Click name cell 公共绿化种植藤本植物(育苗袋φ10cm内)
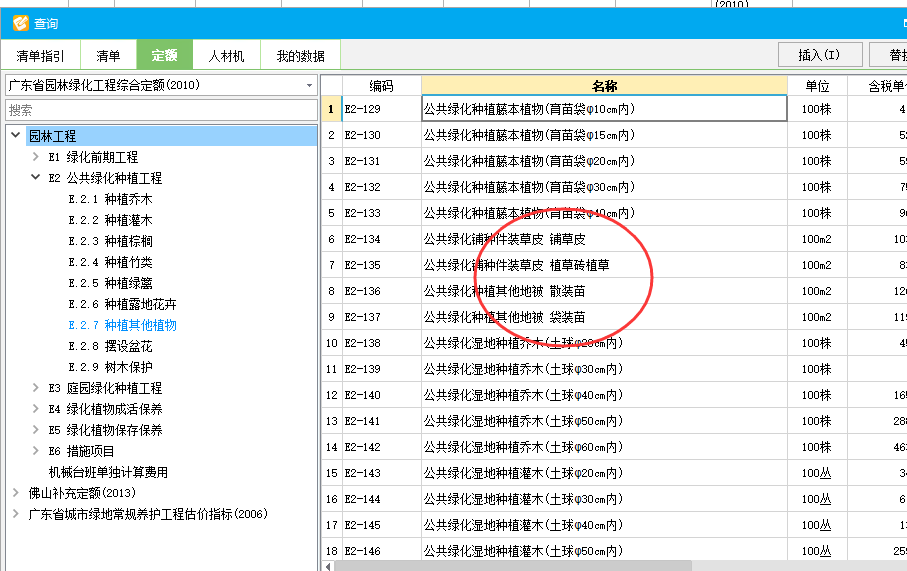The width and height of the screenshot is (907, 571). point(604,109)
